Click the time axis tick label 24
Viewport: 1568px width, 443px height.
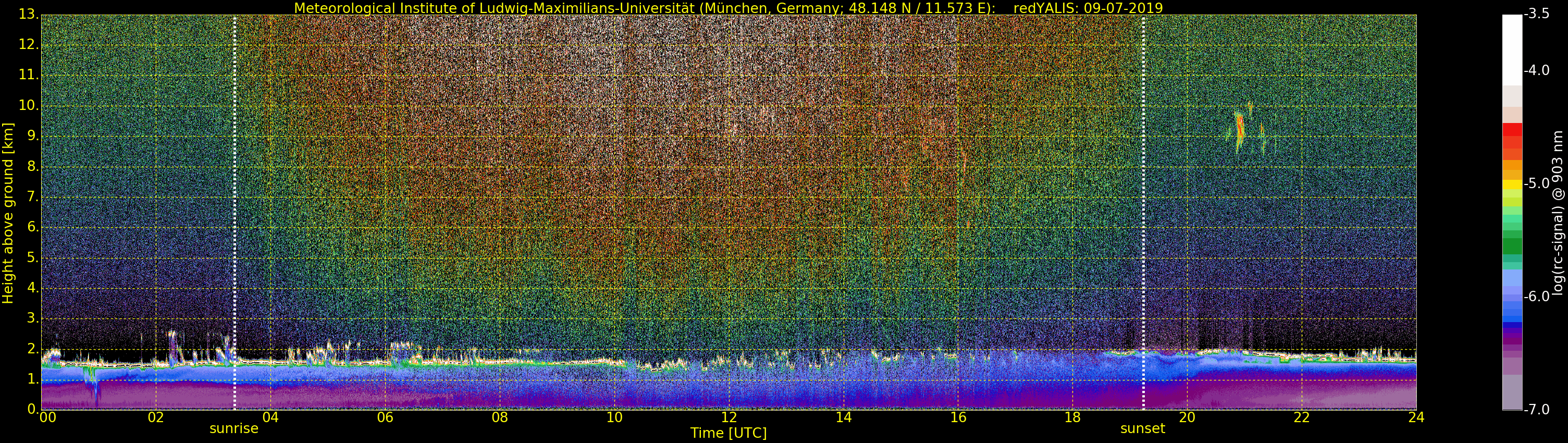1416,417
